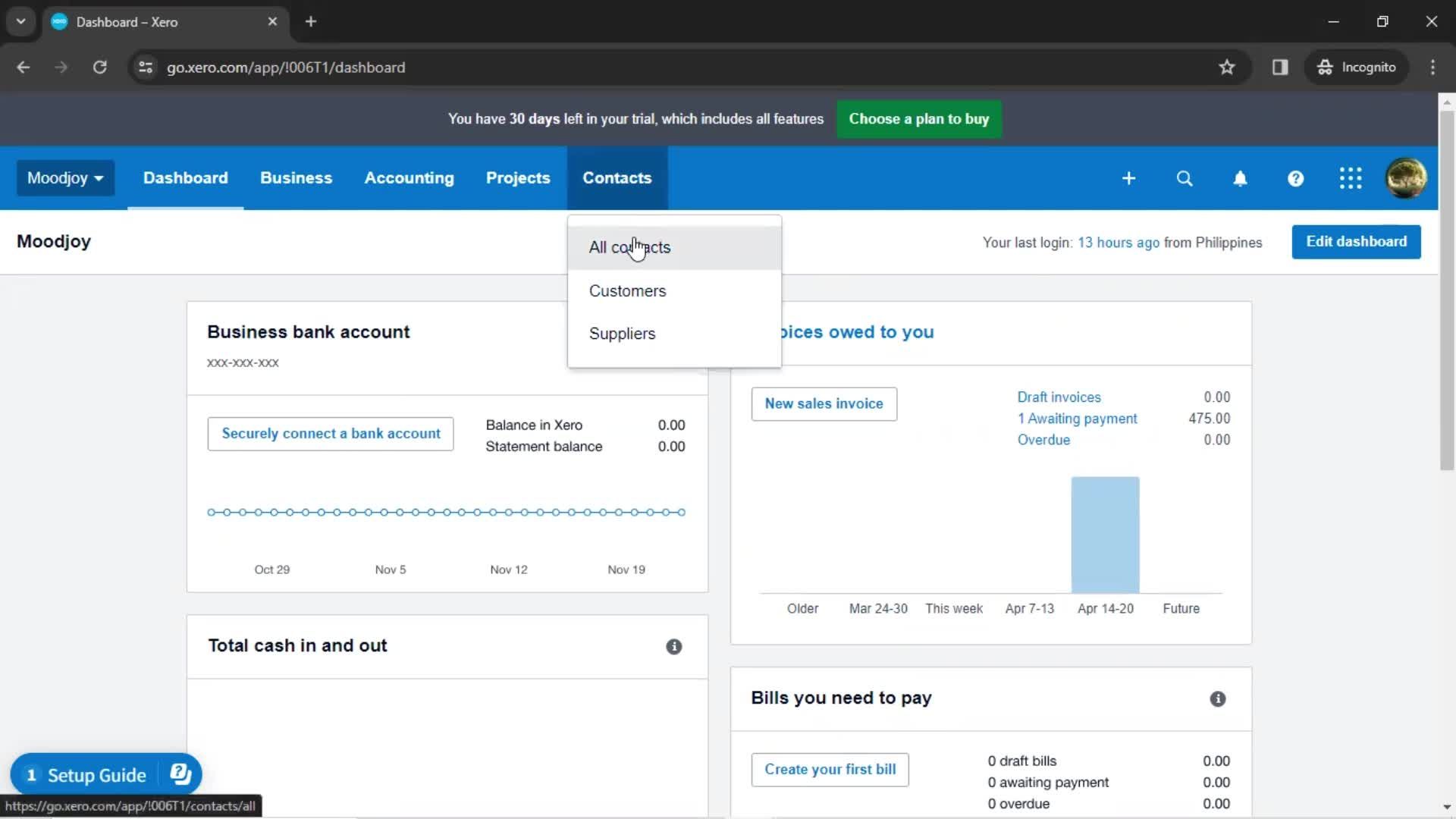Click Edit dashboard button

tap(1356, 242)
